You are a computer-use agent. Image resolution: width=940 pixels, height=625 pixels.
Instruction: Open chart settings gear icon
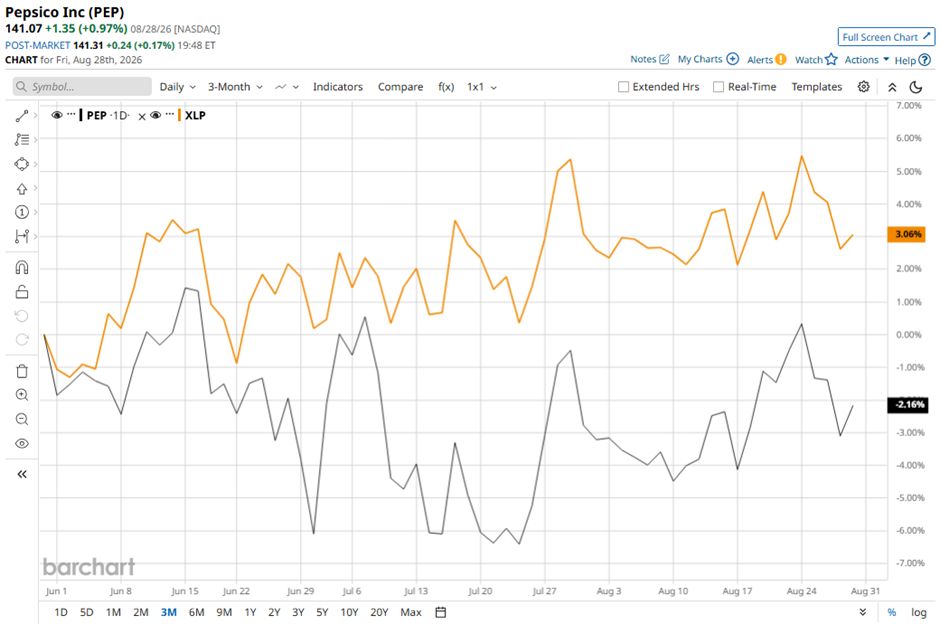coord(863,87)
